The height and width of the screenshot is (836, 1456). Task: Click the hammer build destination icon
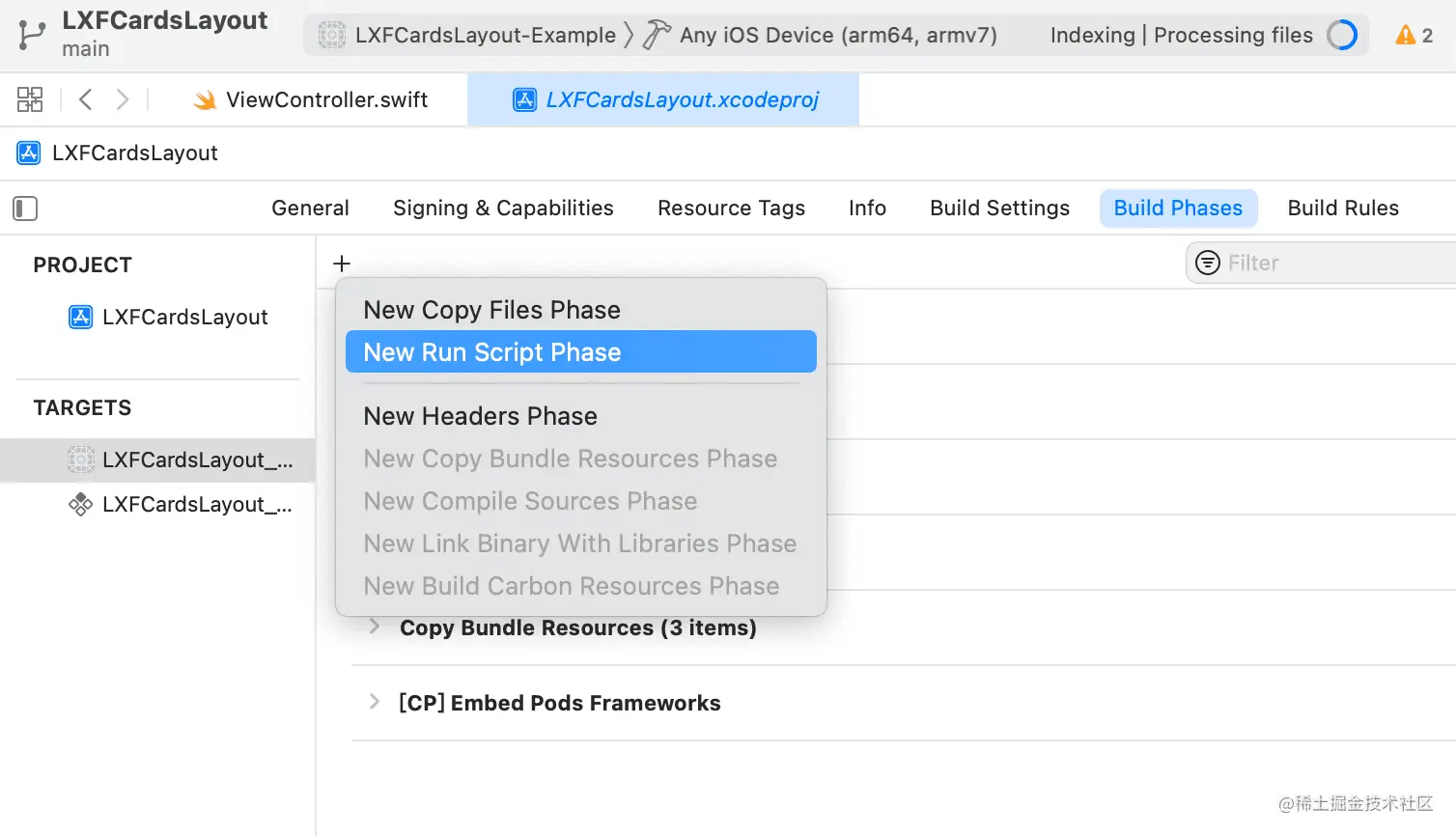(x=657, y=35)
